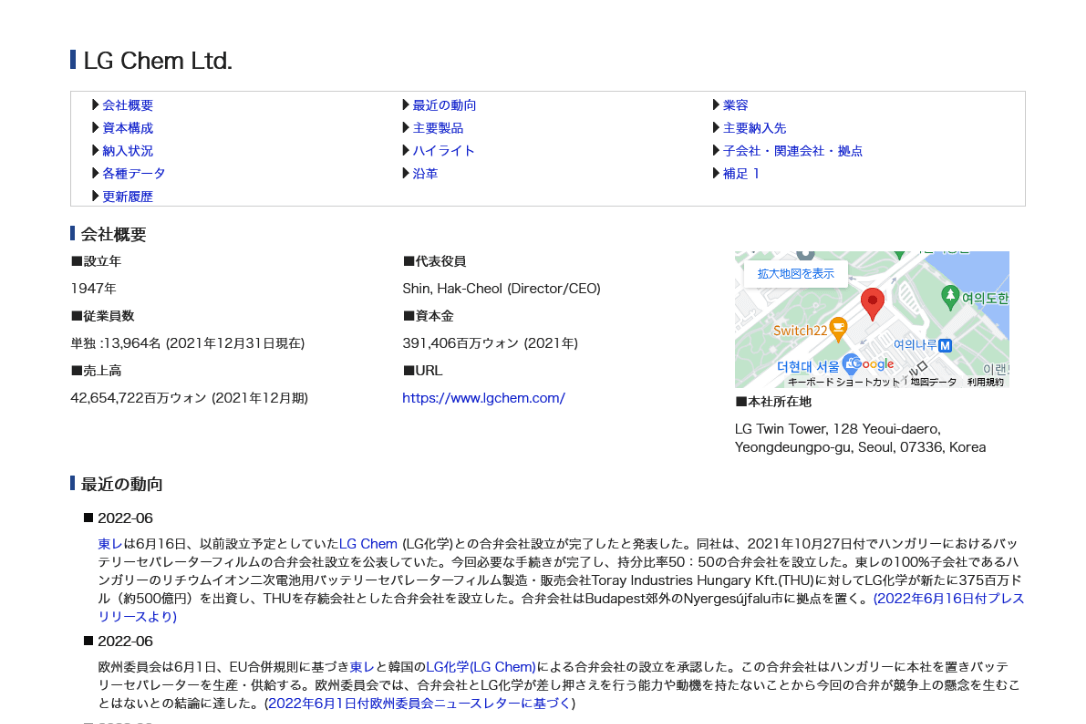This screenshot has width=1086, height=724.
Task: Click the 더현대 서울 map label
Action: tap(808, 367)
